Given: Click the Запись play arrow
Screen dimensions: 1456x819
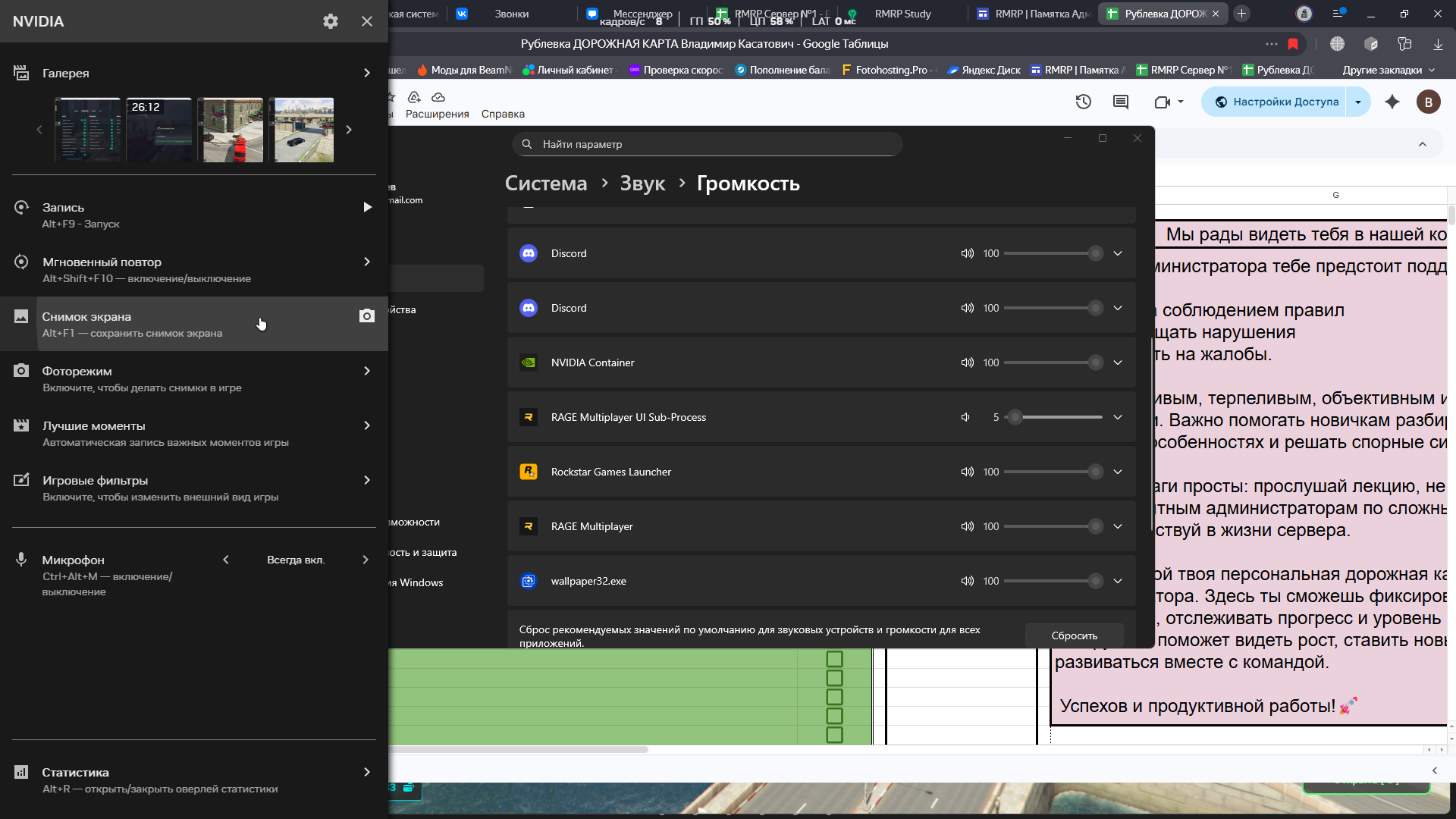Looking at the screenshot, I should [367, 207].
